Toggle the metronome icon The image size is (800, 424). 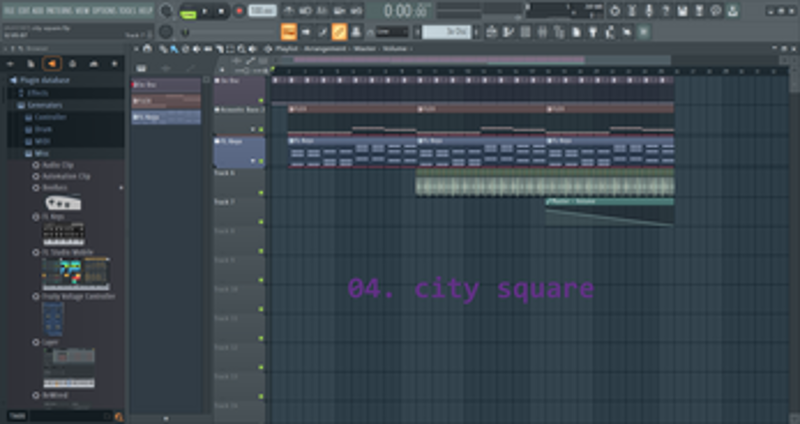tap(289, 11)
